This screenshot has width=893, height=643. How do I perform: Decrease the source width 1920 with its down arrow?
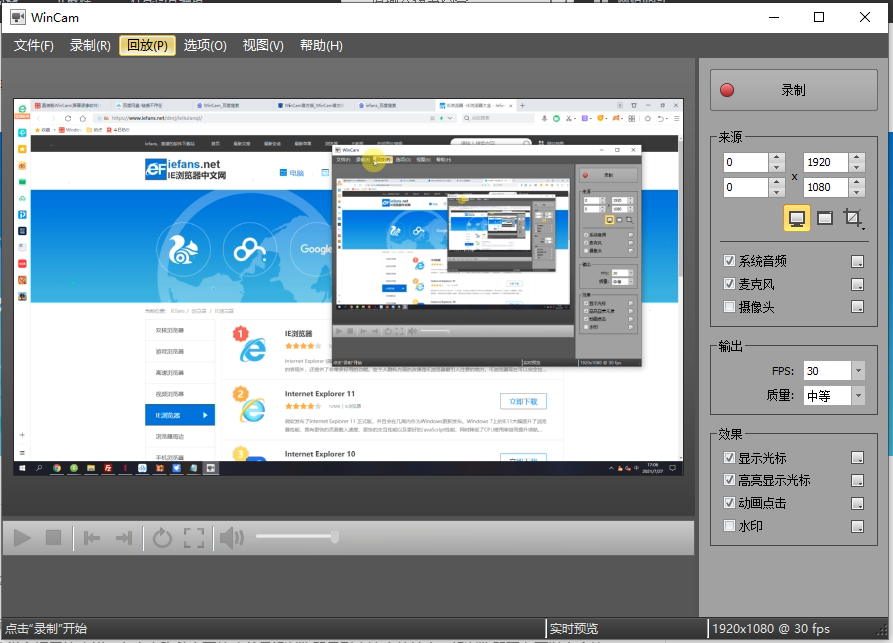pos(857,167)
